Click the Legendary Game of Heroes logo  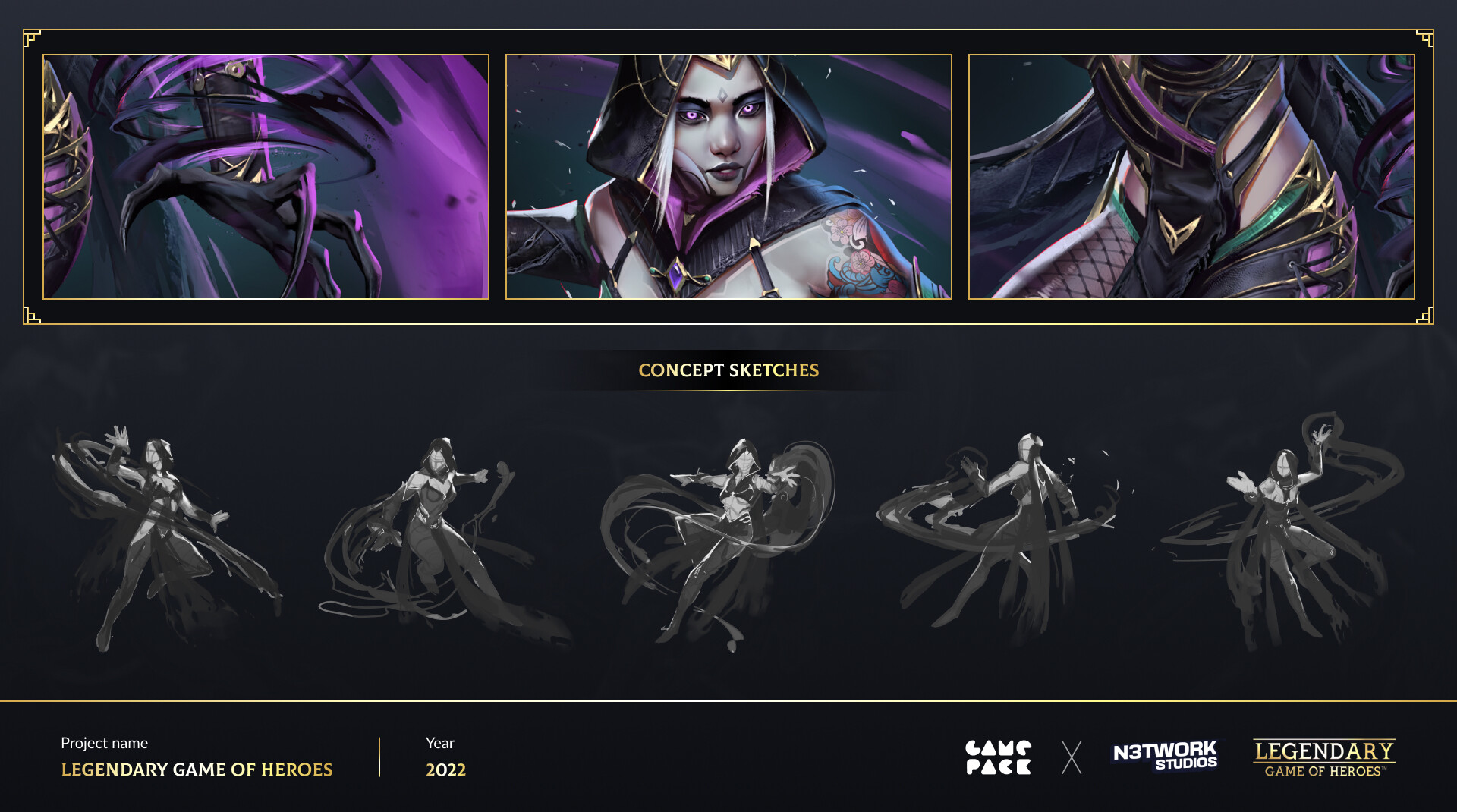[1324, 757]
